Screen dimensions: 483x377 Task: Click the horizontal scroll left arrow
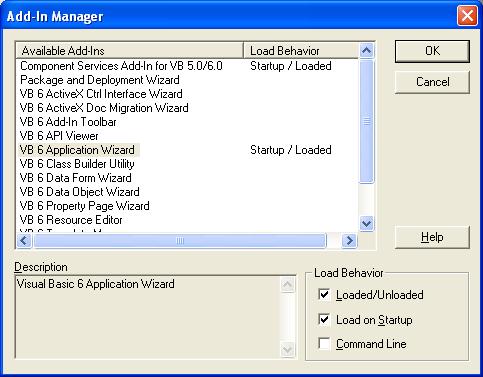coord(24,240)
